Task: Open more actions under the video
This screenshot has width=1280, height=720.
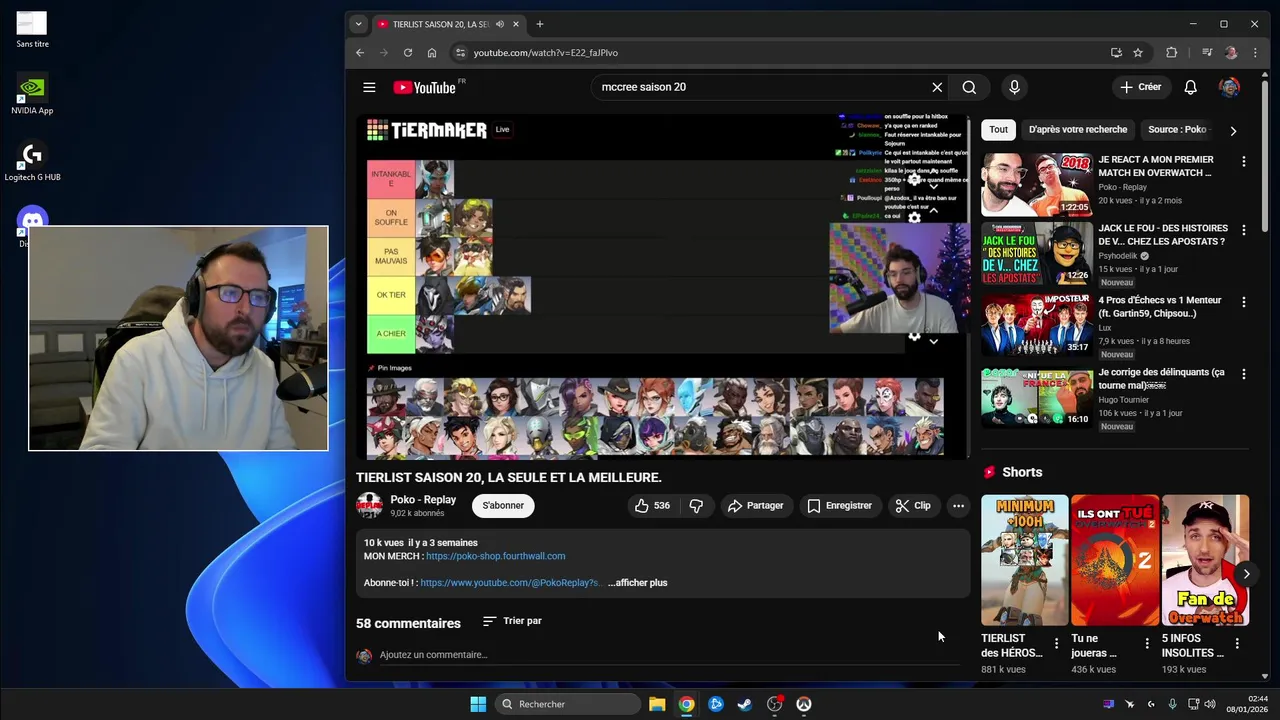Action: 958,506
